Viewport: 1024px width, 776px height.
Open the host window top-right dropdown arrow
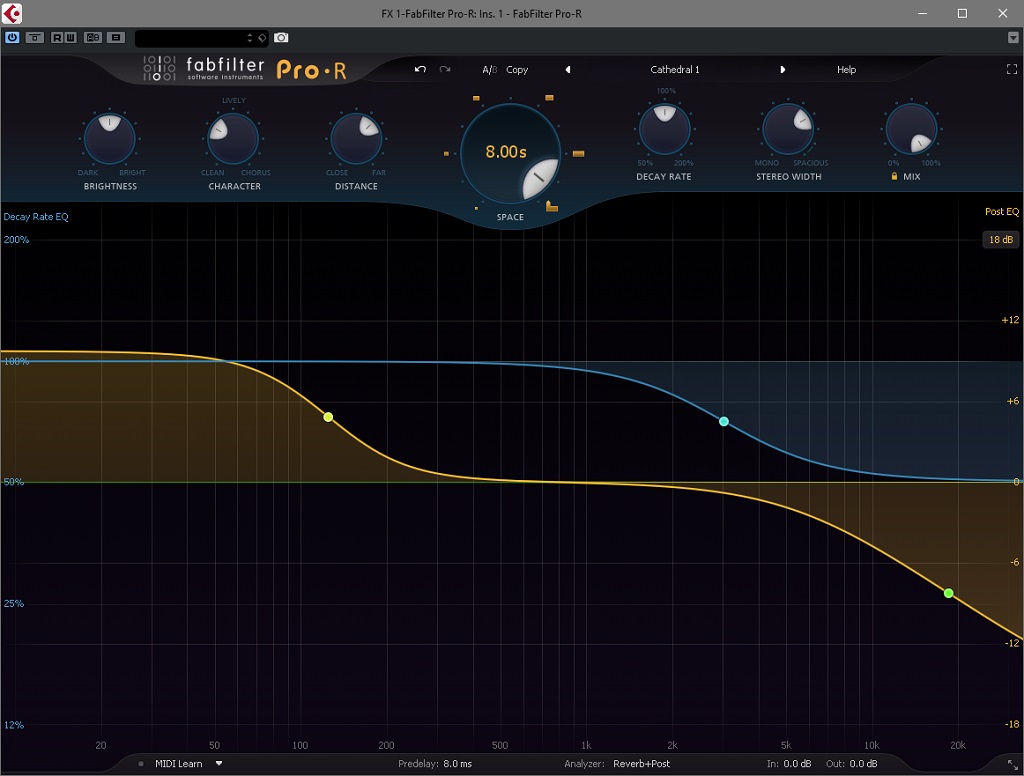coord(1013,38)
